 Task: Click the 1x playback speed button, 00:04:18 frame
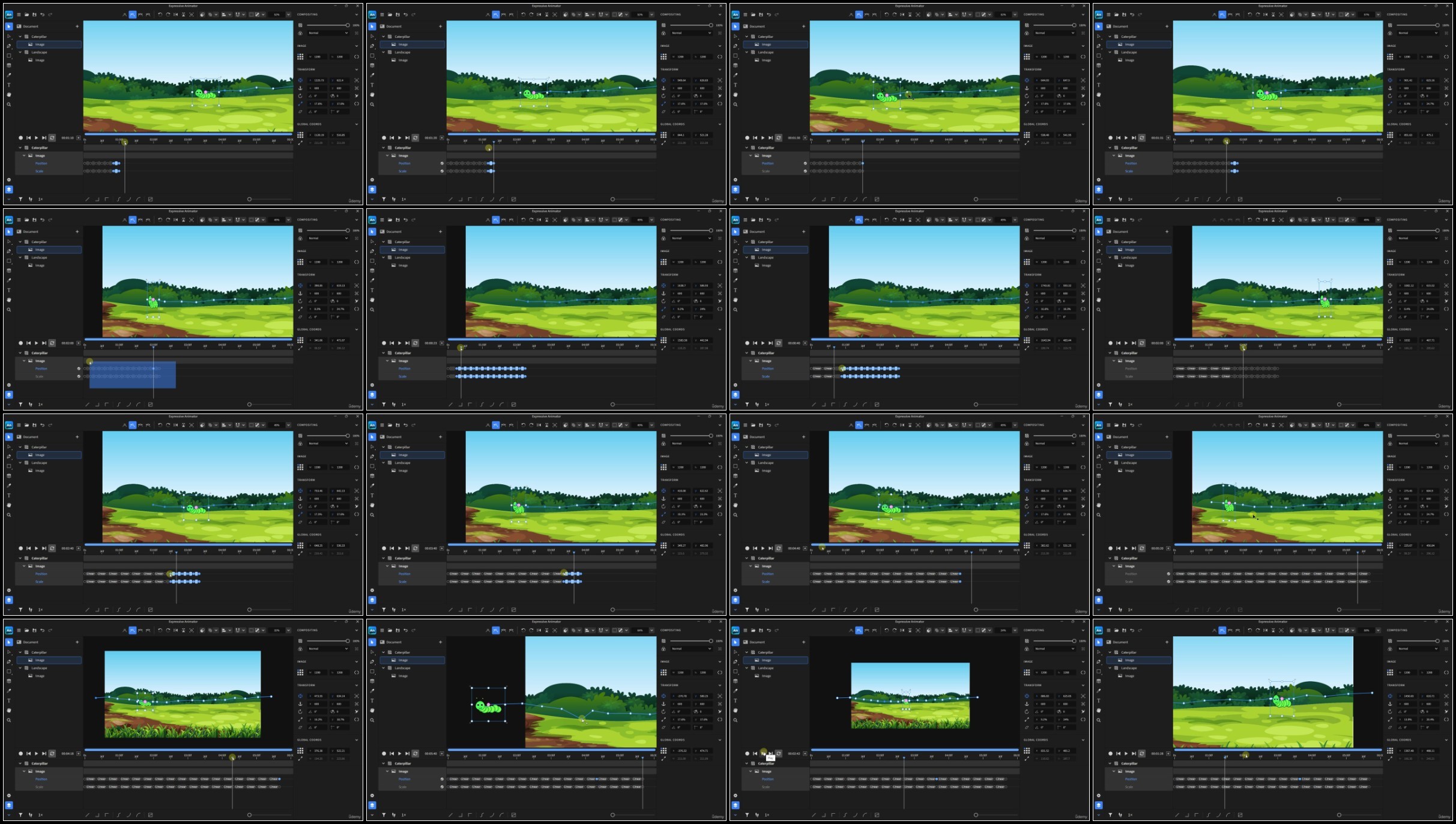coord(40,815)
